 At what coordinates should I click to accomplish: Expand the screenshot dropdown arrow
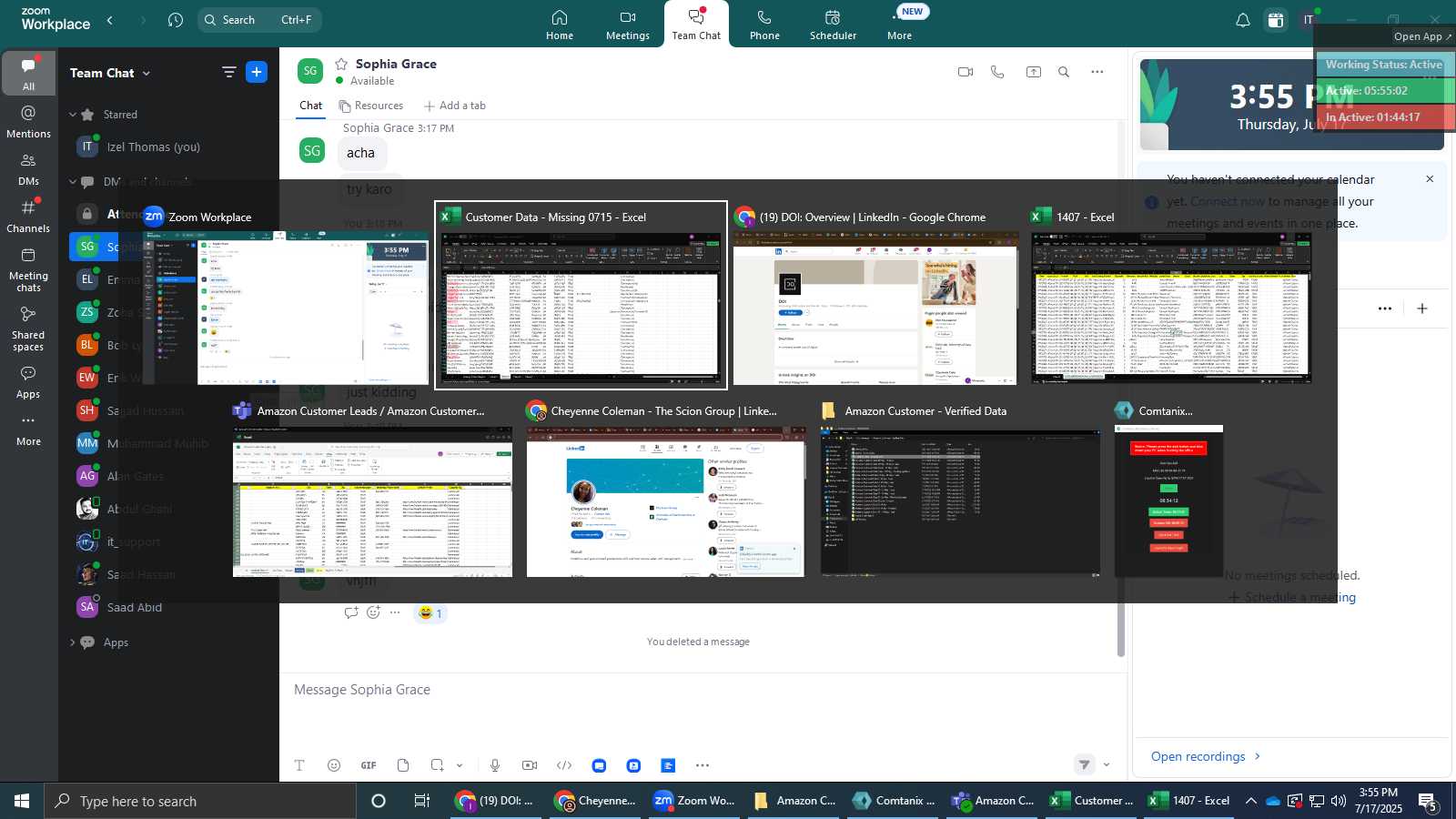click(460, 765)
